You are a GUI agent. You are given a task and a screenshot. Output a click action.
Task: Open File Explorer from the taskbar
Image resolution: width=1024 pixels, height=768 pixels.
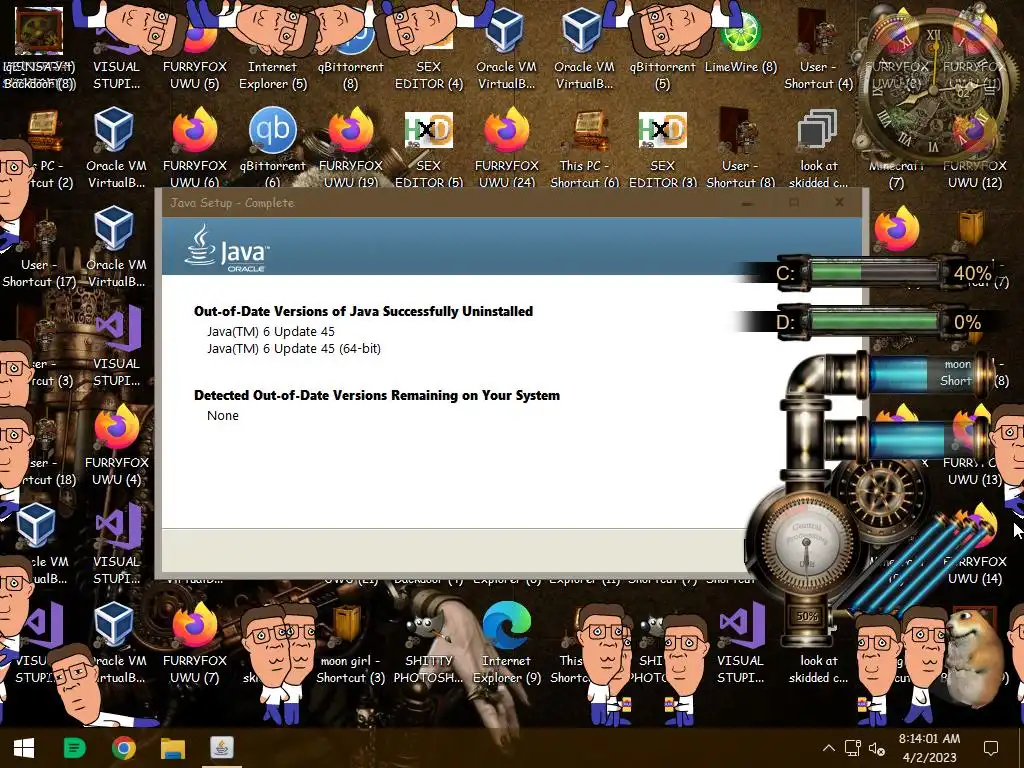tap(173, 748)
